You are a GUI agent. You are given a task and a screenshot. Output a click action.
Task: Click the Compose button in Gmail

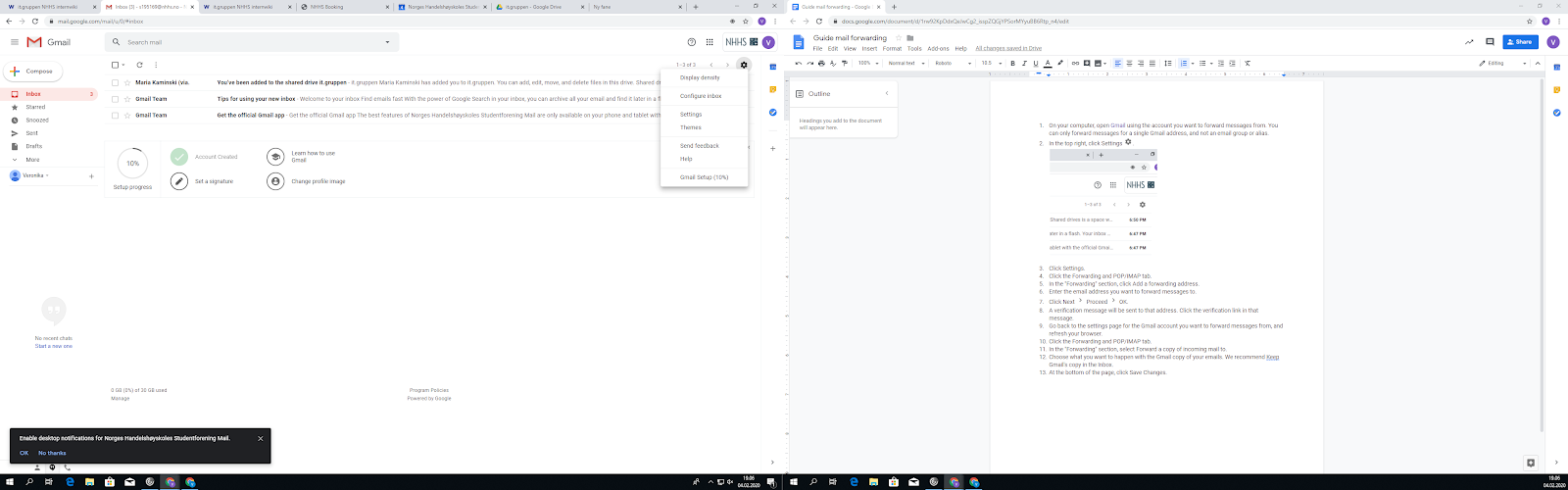(x=33, y=71)
